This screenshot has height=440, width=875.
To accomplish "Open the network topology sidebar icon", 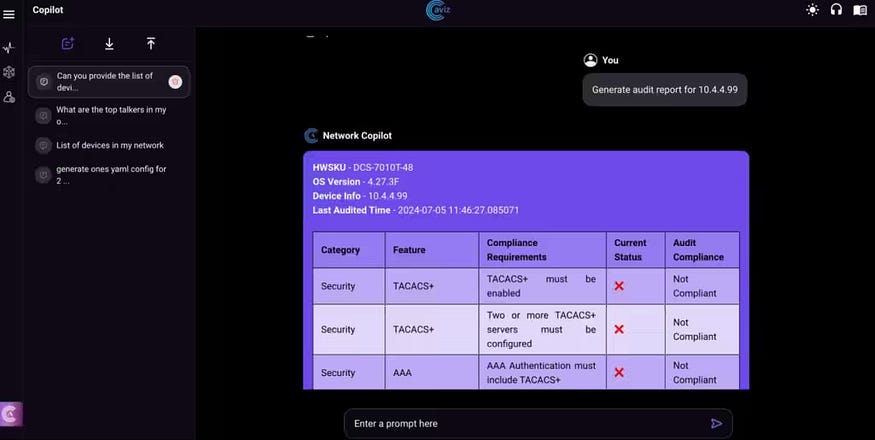I will [x=9, y=72].
